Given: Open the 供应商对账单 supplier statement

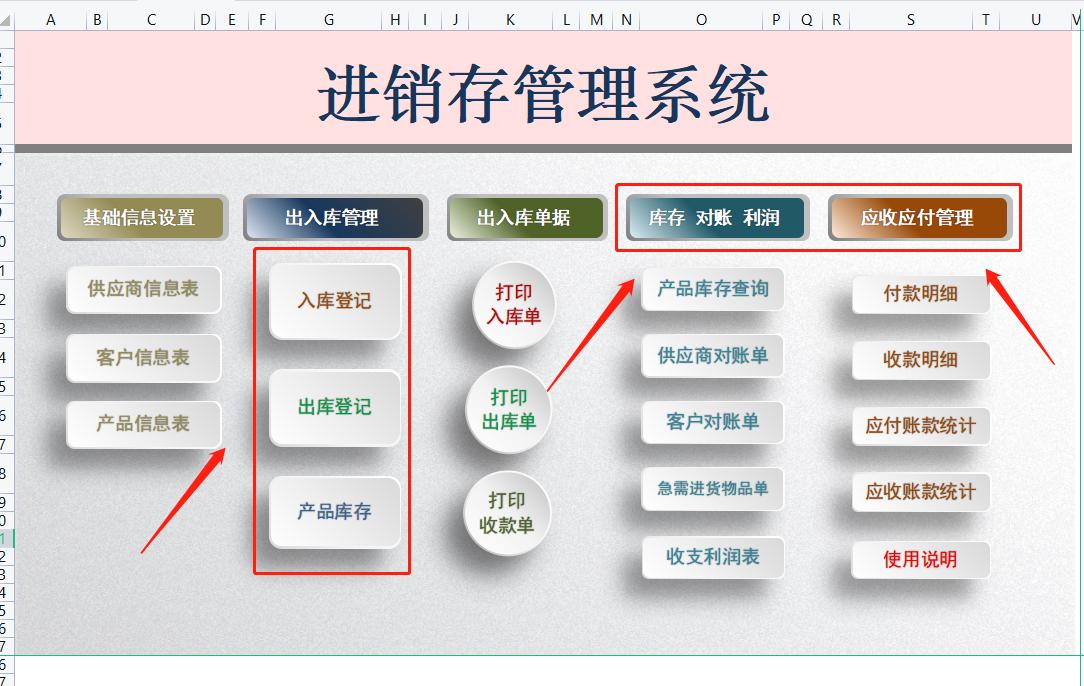Looking at the screenshot, I should 712,355.
